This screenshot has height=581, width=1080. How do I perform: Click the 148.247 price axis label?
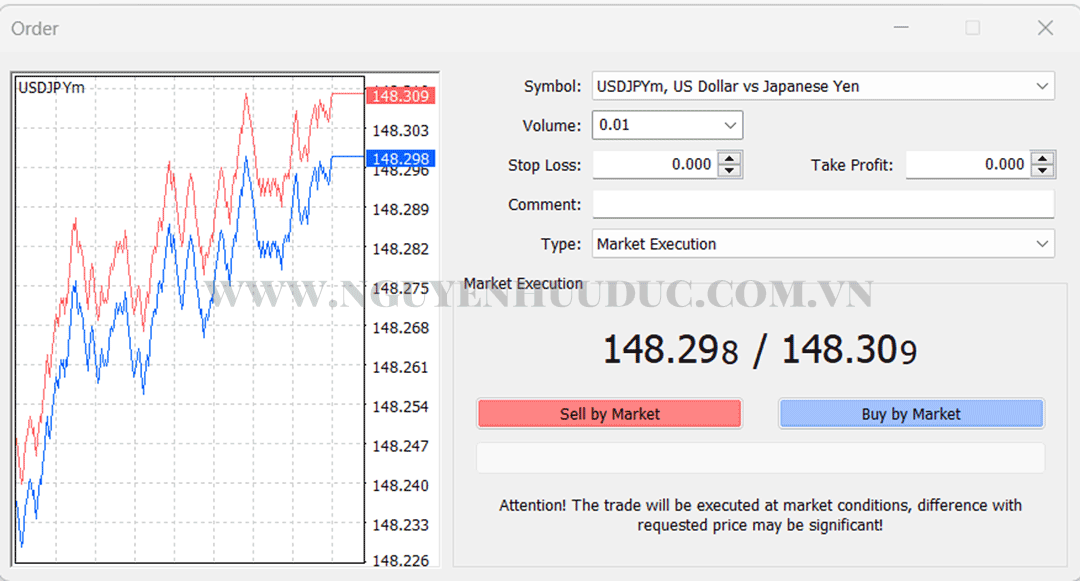coord(400,446)
